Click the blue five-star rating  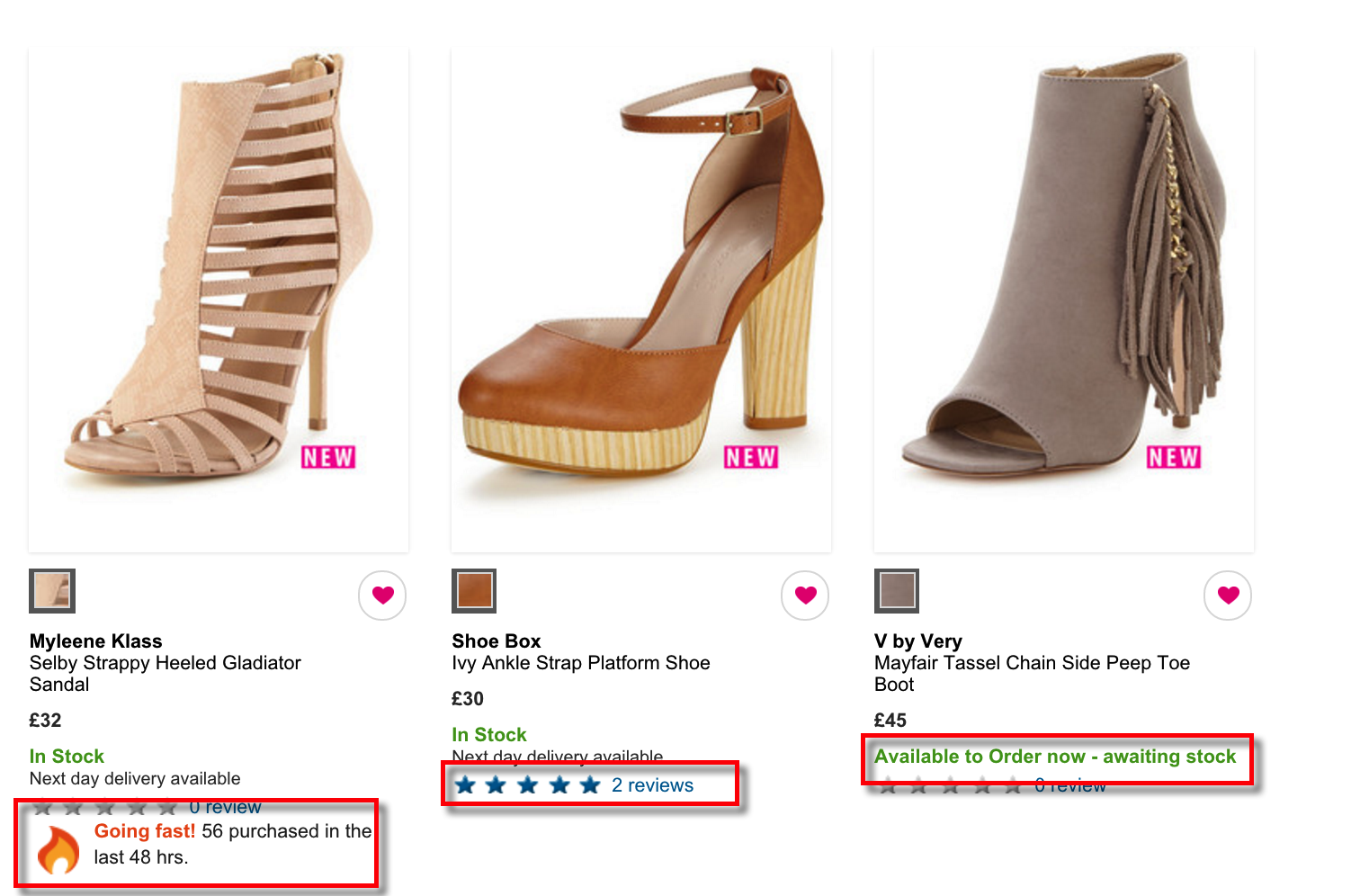(x=528, y=785)
